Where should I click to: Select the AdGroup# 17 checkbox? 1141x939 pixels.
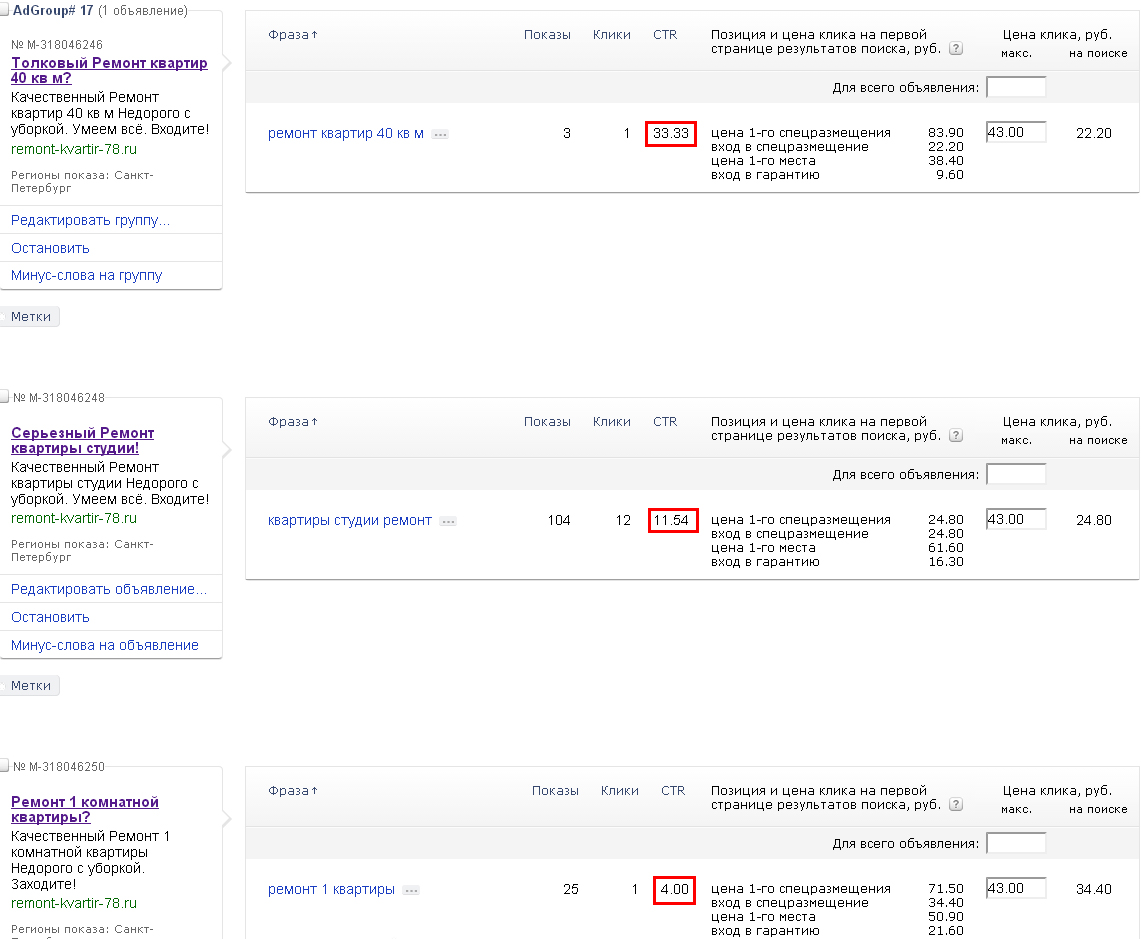tap(4, 10)
